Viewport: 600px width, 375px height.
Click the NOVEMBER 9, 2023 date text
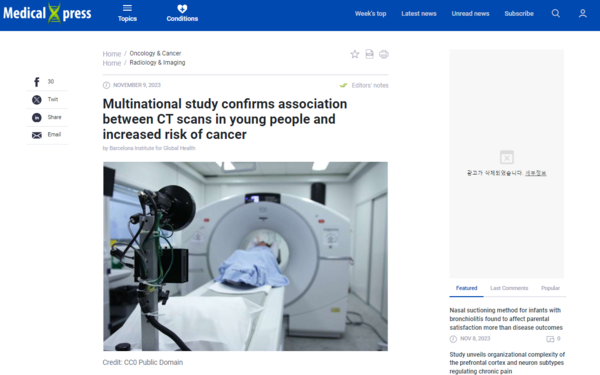[x=137, y=85]
